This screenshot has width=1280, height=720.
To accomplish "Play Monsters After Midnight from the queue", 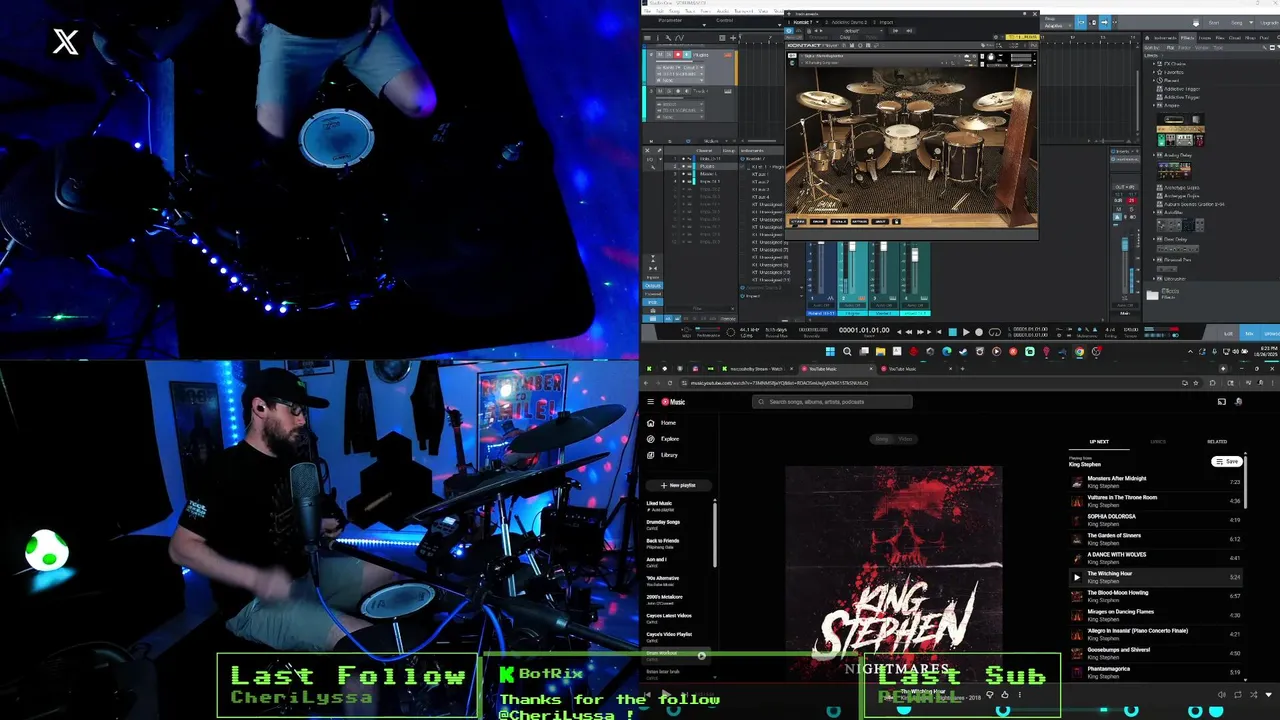I will 1155,482.
